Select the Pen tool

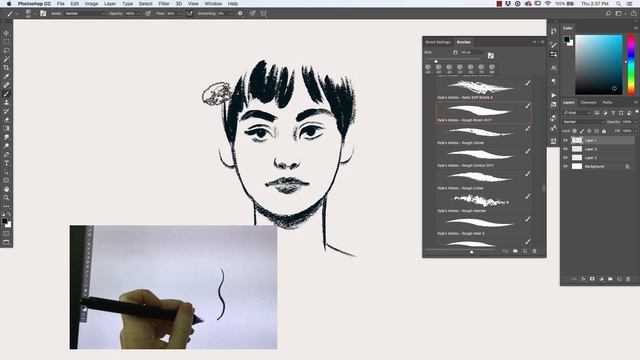(x=6, y=154)
